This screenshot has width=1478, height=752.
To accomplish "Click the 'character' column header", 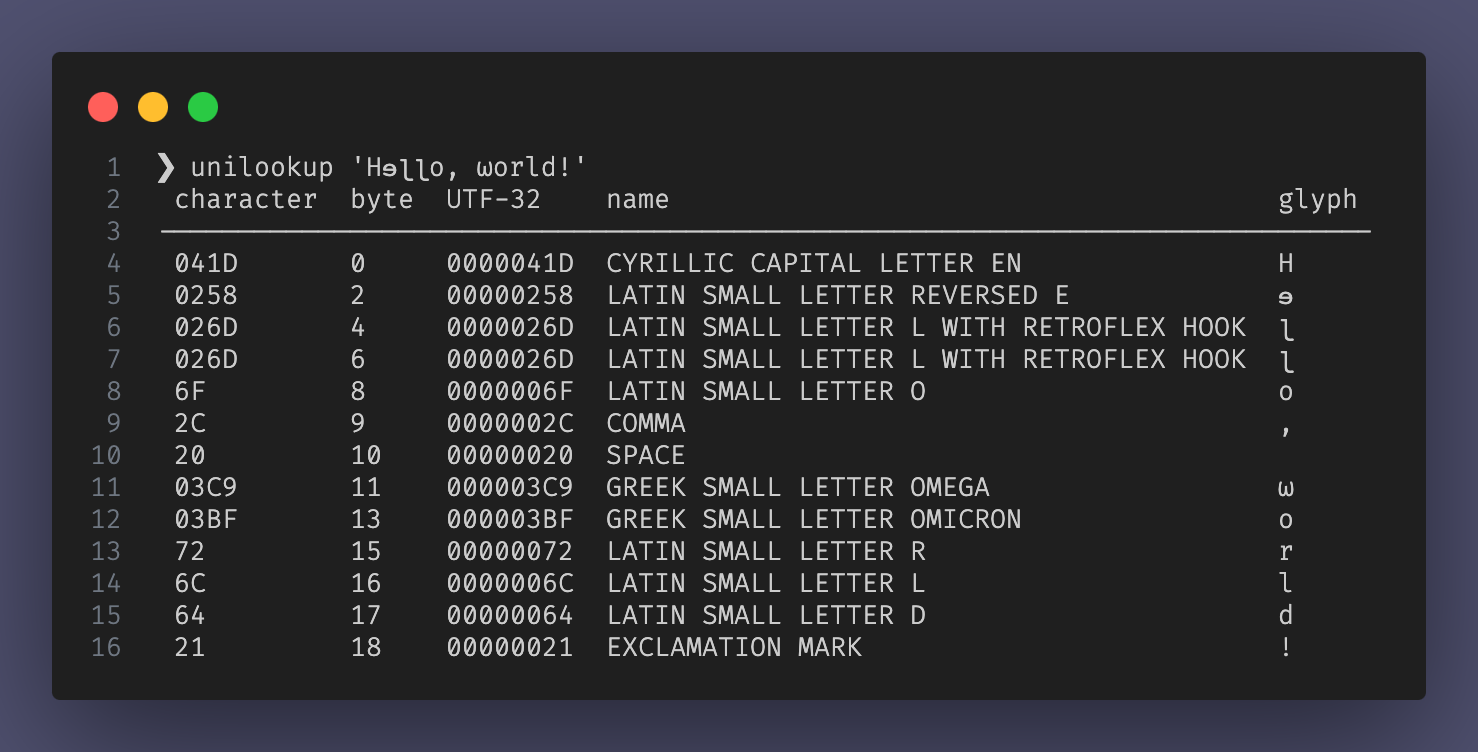I will [246, 199].
